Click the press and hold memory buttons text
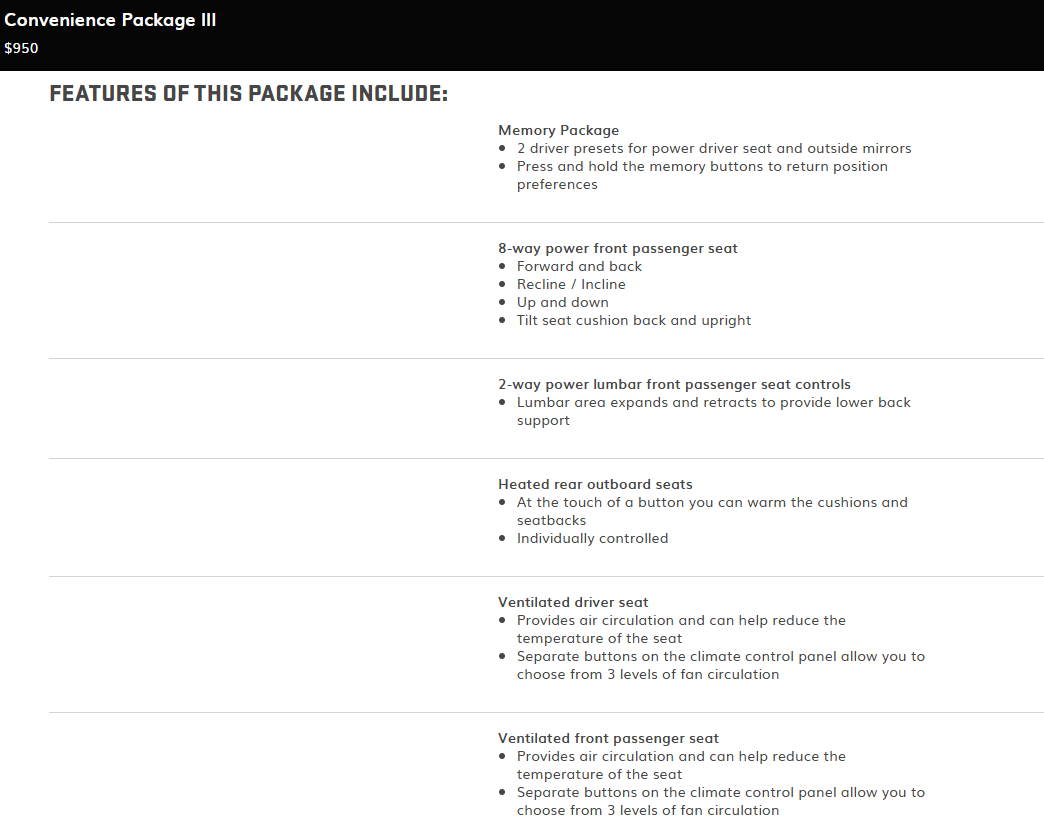Screen dimensions: 1044x820 (x=702, y=175)
